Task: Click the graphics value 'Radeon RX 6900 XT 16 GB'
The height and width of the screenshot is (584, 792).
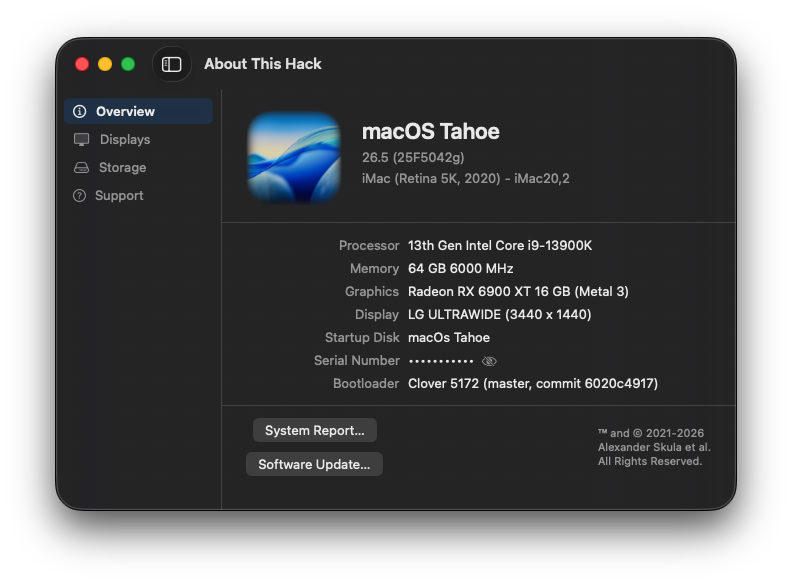Action: coord(489,291)
